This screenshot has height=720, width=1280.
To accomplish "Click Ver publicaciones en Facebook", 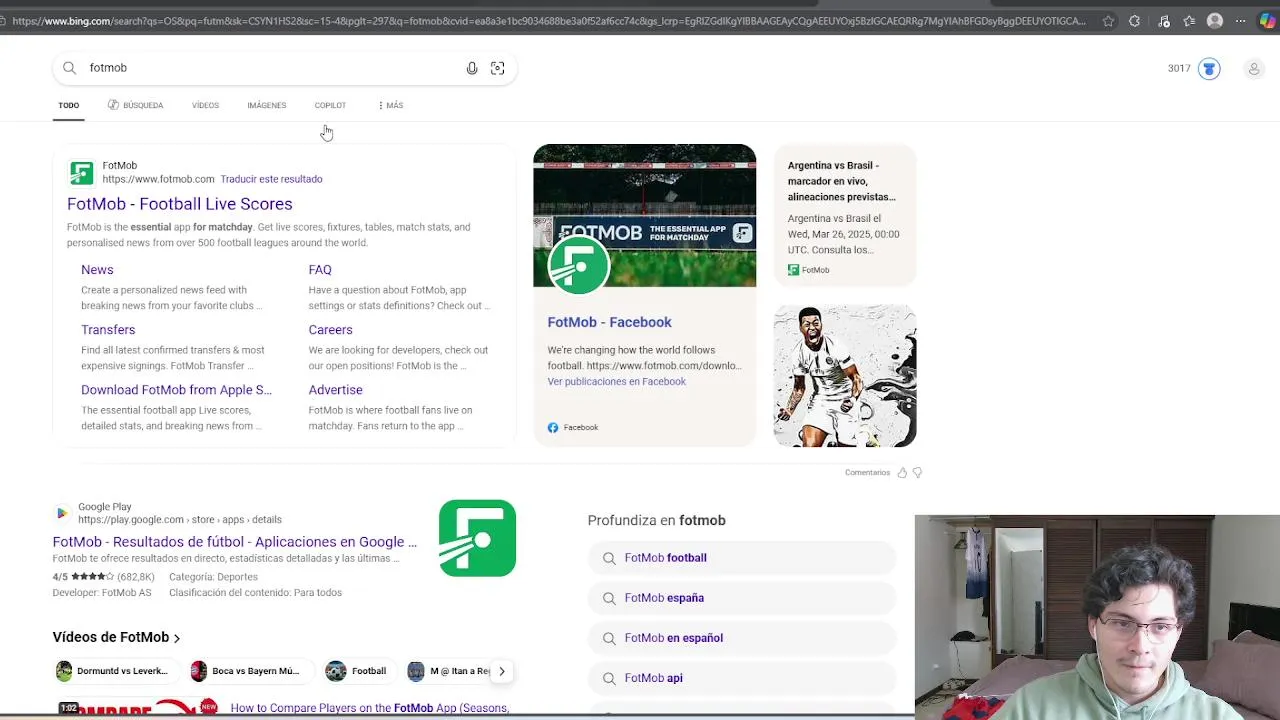I will click(616, 382).
